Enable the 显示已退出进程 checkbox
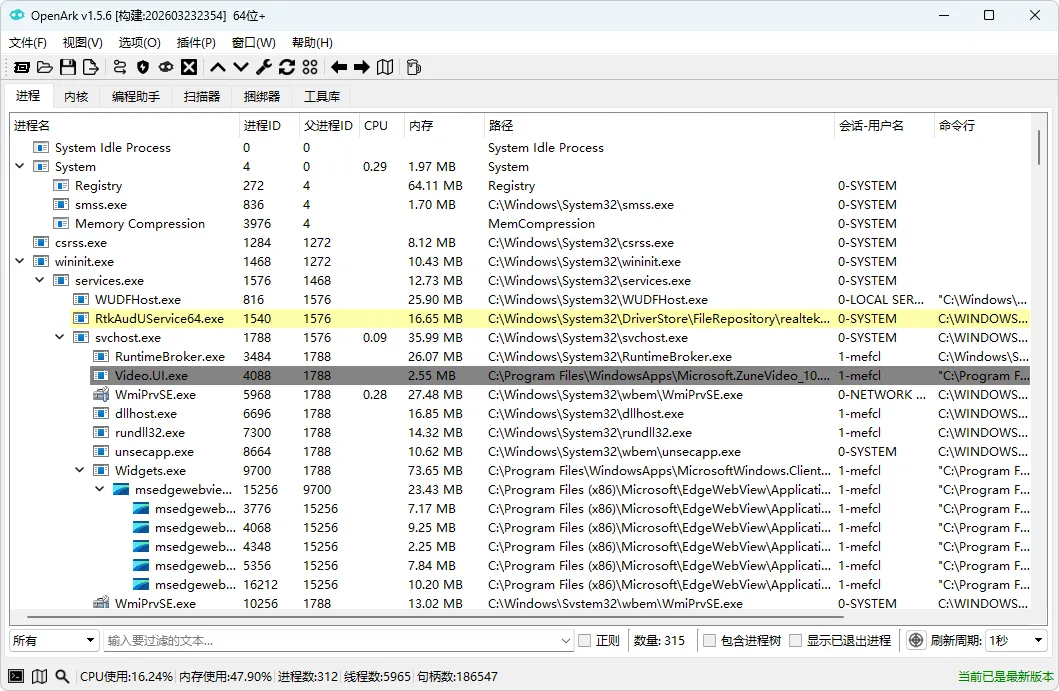 point(796,640)
